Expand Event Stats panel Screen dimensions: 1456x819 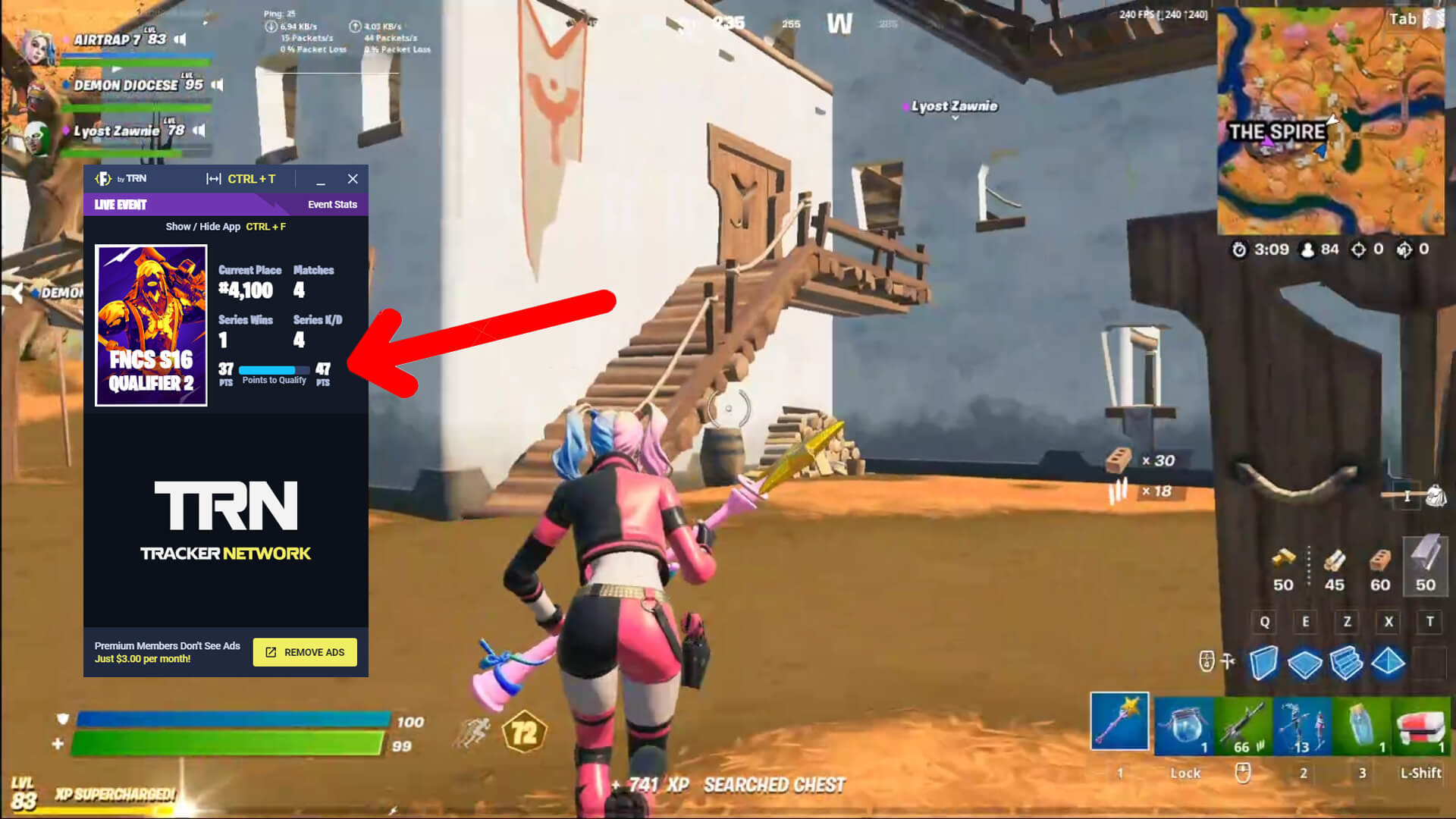click(332, 204)
